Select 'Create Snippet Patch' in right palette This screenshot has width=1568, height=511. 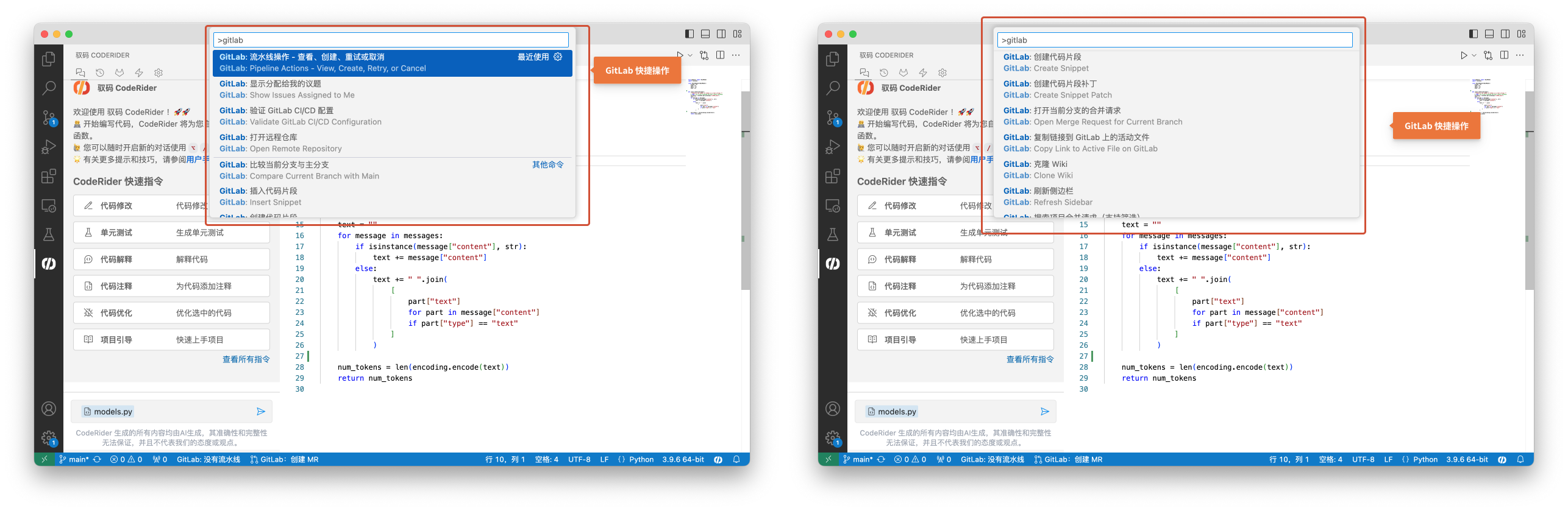point(1176,90)
